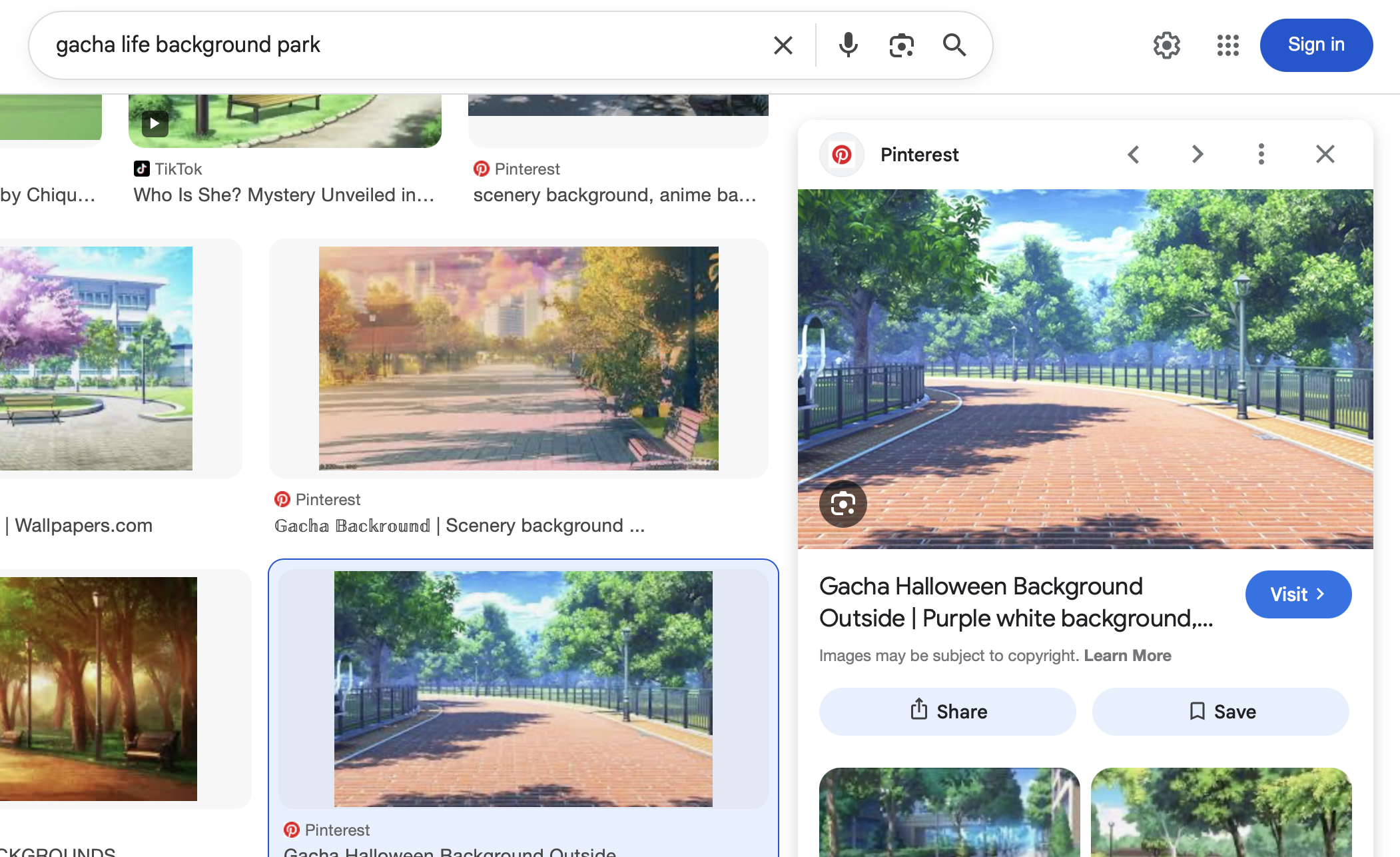Open the Gacha Backround sunset park thumbnail

(x=518, y=359)
